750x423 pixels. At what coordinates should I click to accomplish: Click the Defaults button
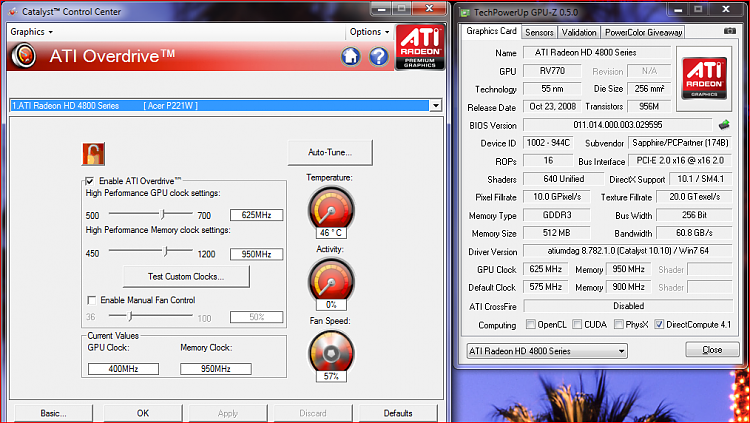click(x=398, y=413)
